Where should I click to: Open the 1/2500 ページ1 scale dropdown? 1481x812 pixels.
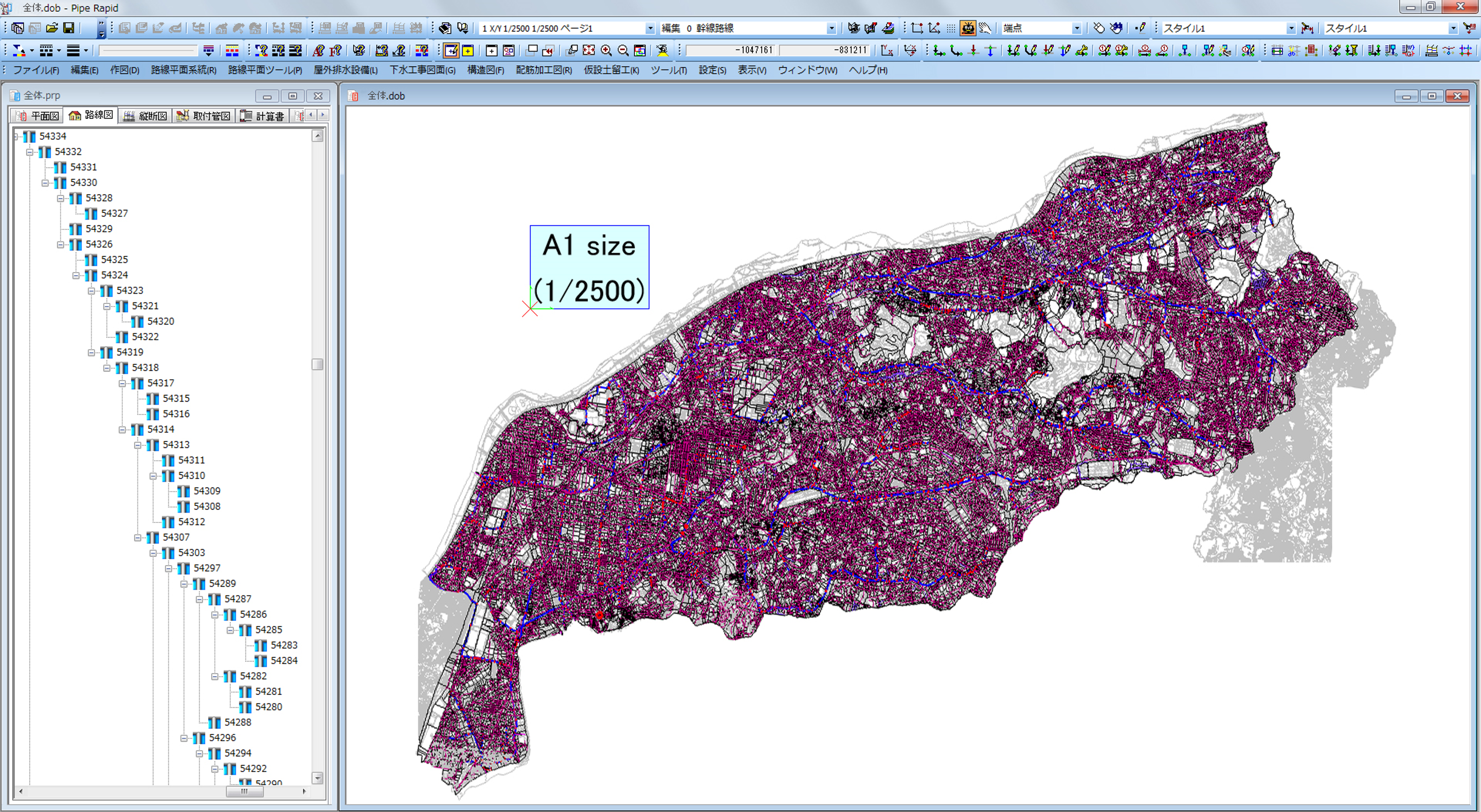tap(649, 28)
